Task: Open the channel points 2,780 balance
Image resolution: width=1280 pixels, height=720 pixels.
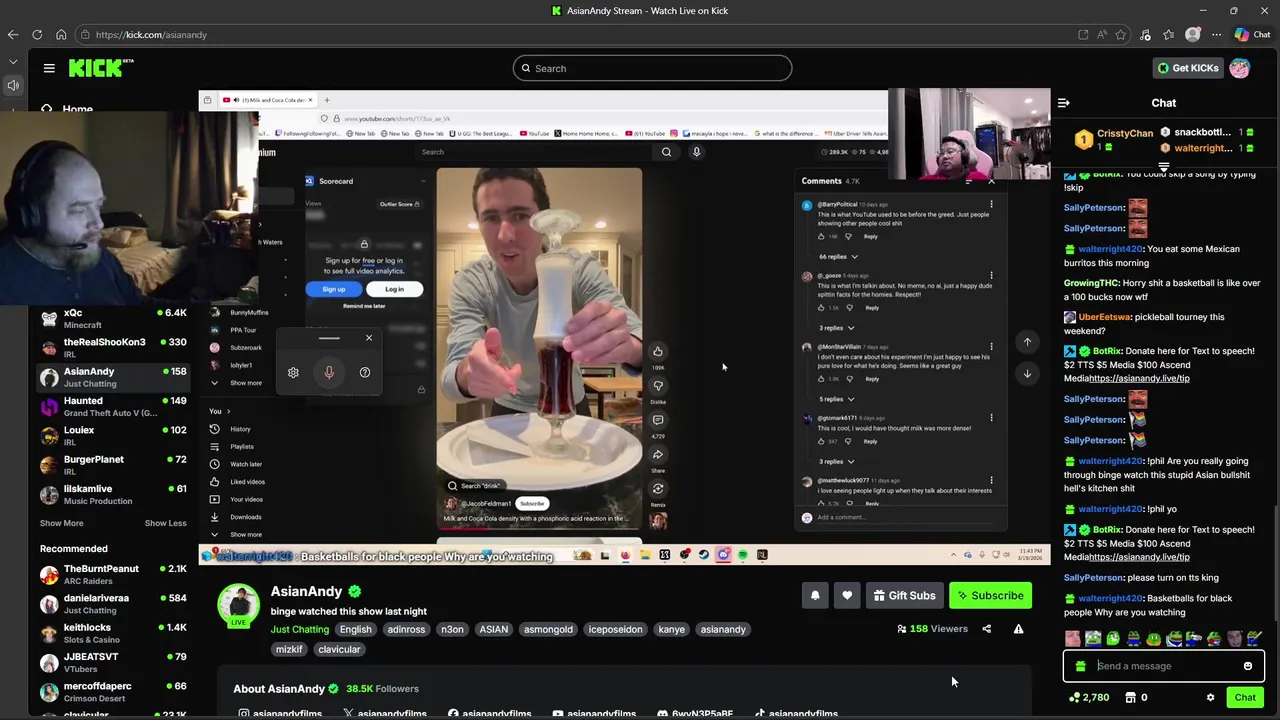Action: point(1089,698)
